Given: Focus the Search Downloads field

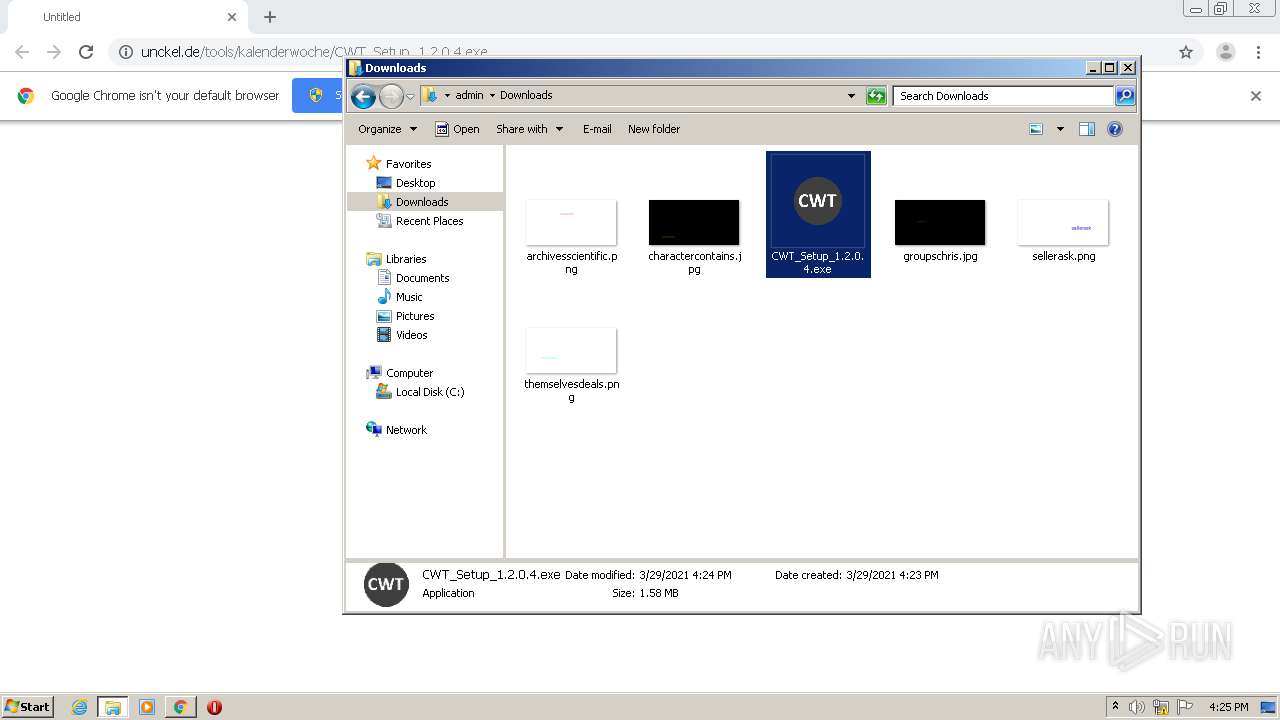Looking at the screenshot, I should [x=1003, y=96].
